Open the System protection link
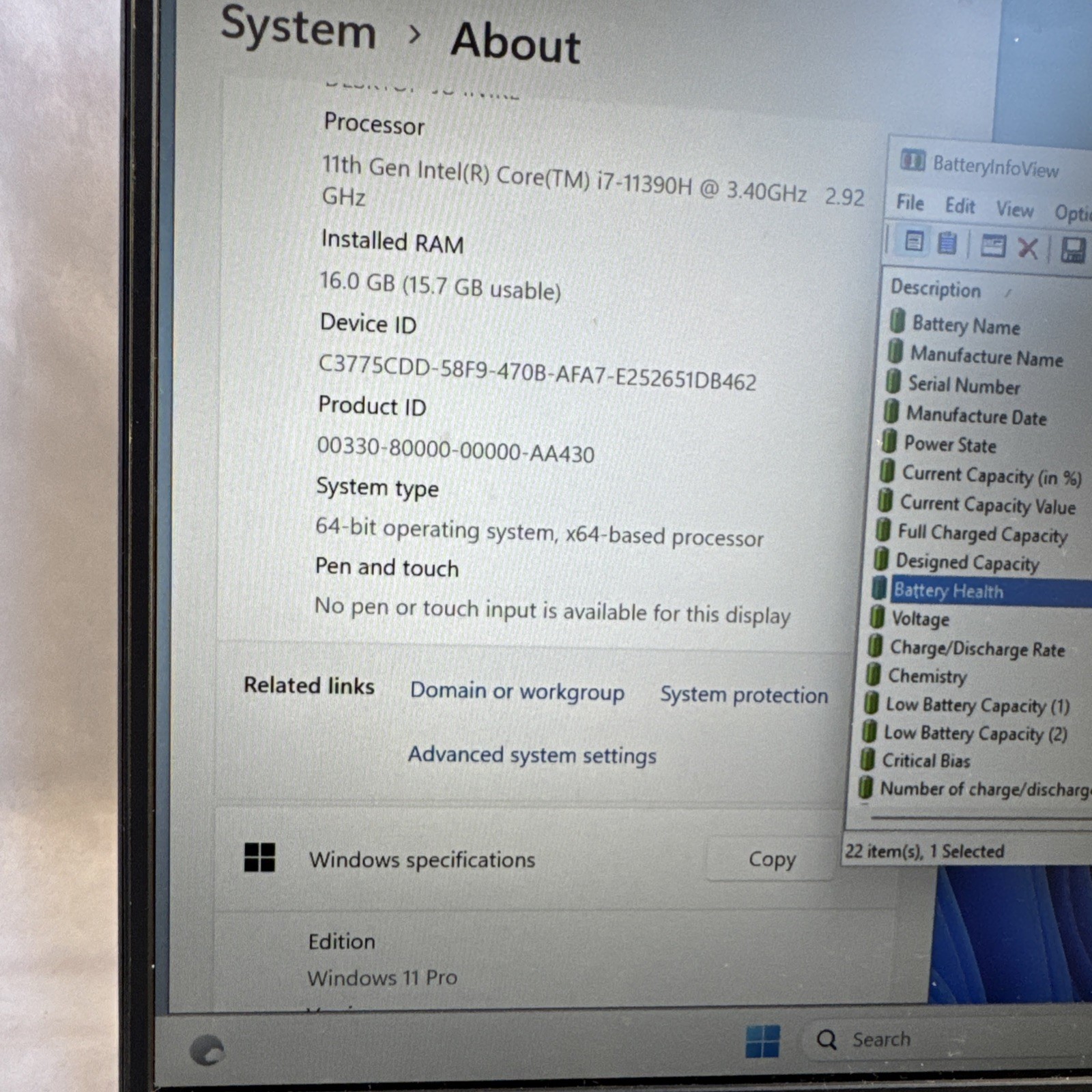Screen dimensions: 1092x1092 point(744,695)
